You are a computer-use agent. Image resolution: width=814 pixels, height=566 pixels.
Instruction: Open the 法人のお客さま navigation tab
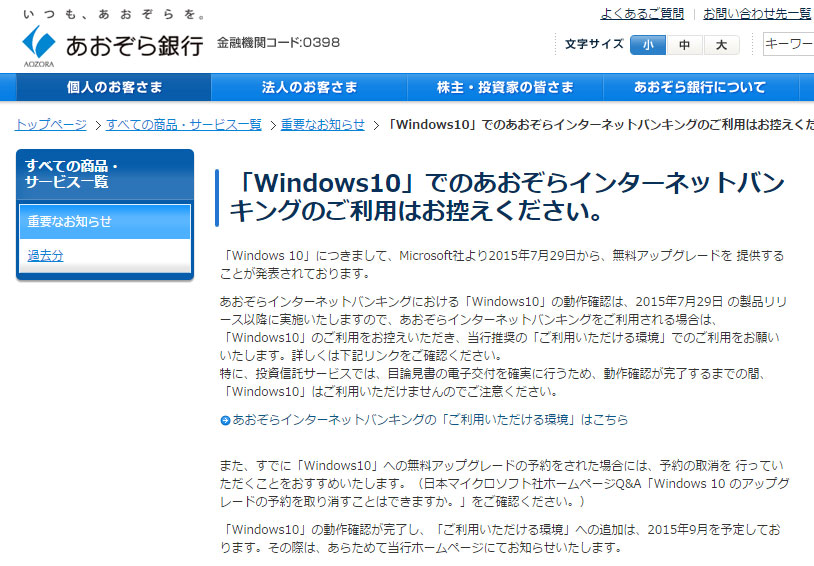click(x=309, y=87)
